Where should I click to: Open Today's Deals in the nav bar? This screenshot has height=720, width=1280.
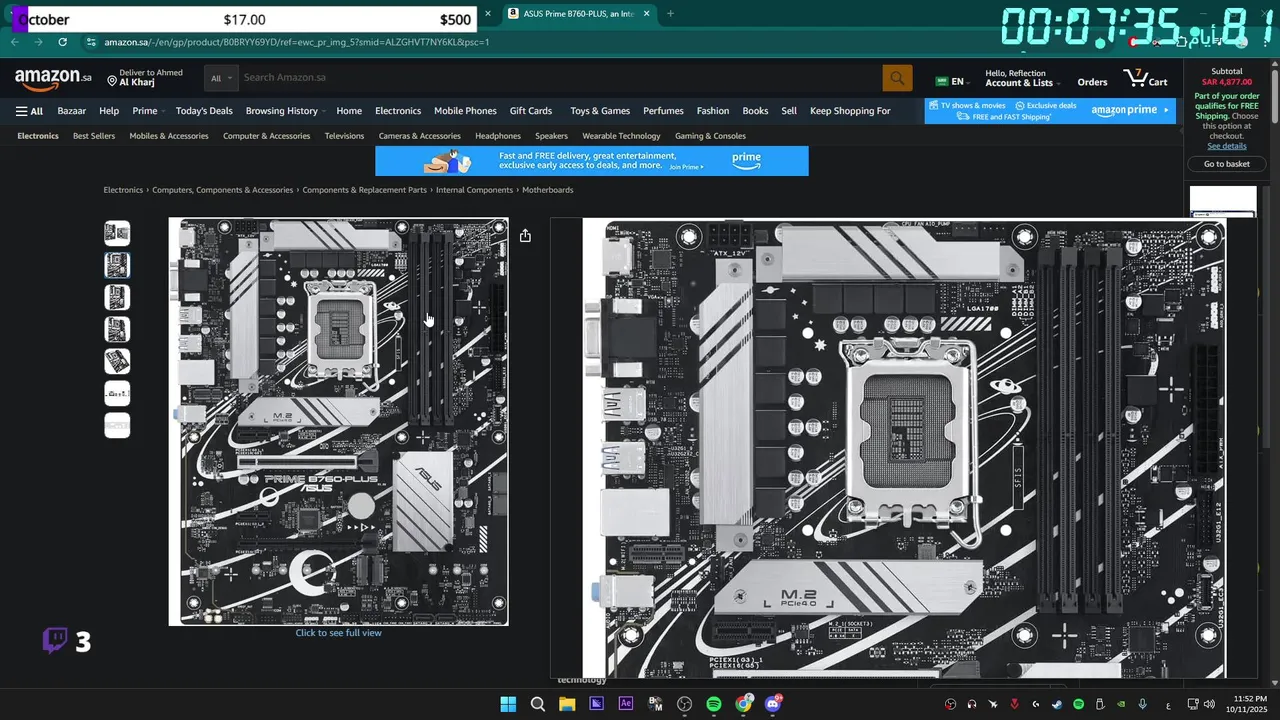point(204,111)
